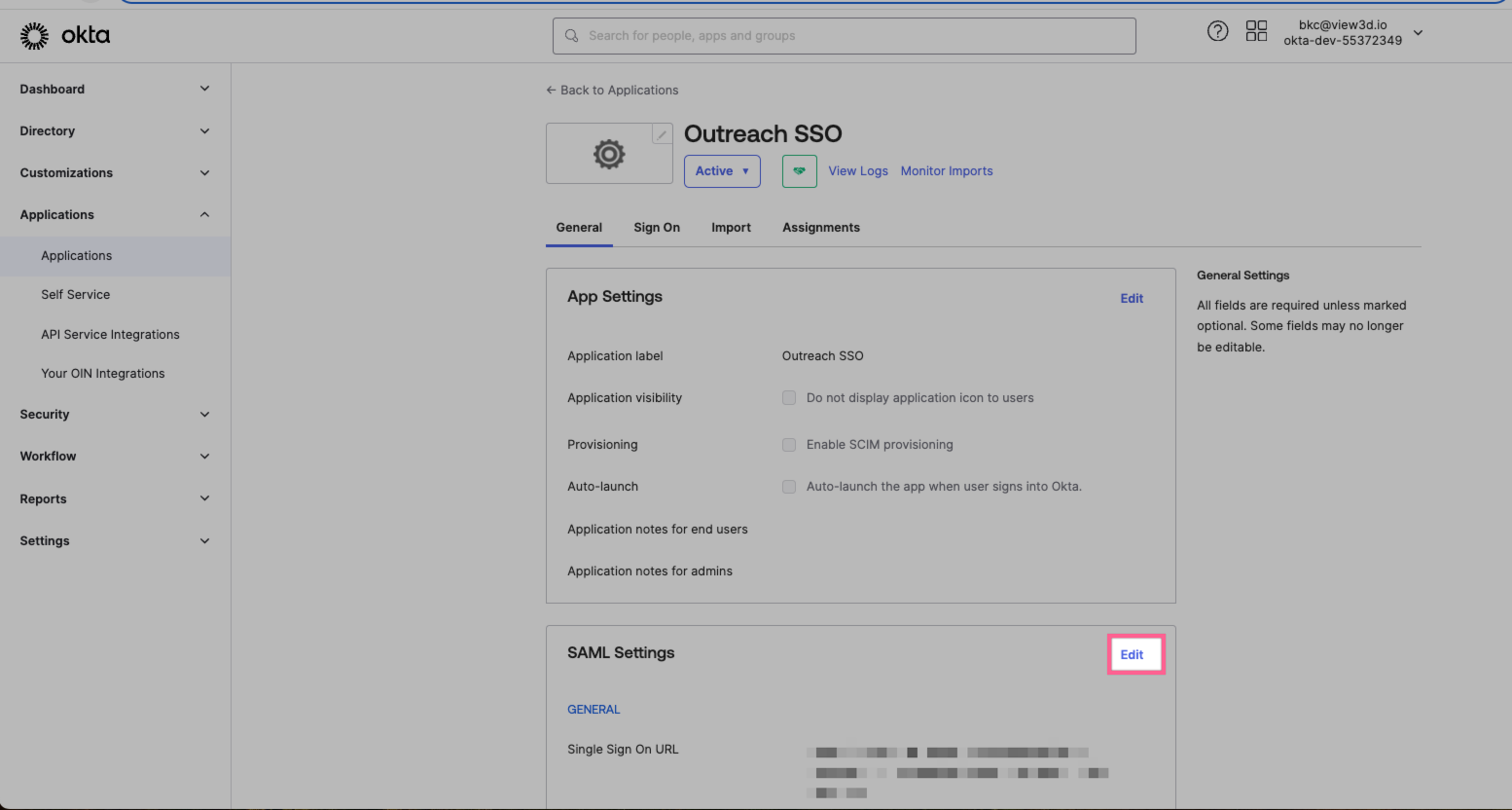Screen dimensions: 1512x810
Task: Select the General tab
Action: click(579, 228)
